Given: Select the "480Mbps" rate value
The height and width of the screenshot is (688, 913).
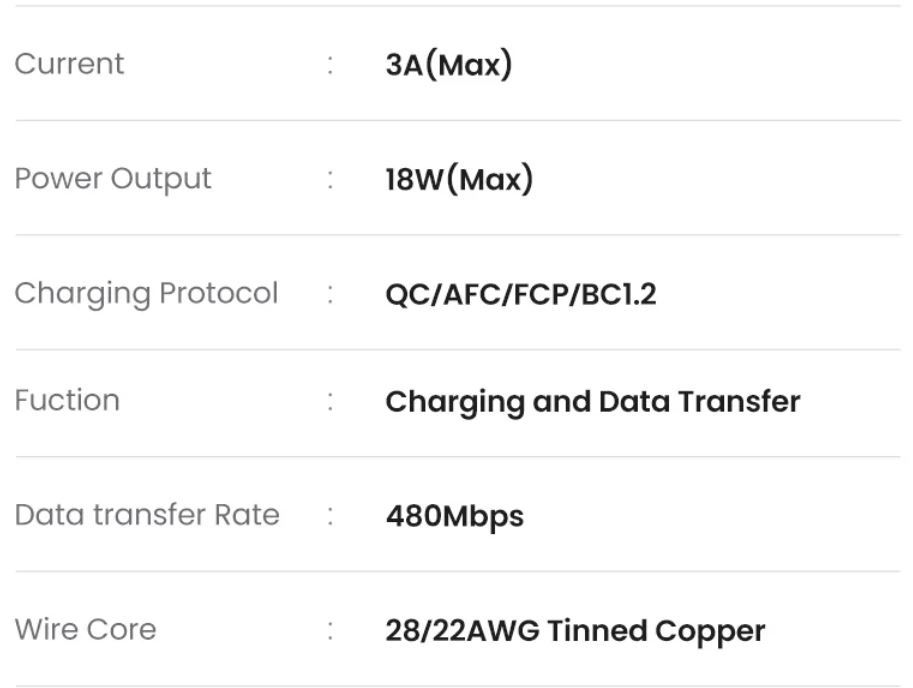Looking at the screenshot, I should (454, 516).
